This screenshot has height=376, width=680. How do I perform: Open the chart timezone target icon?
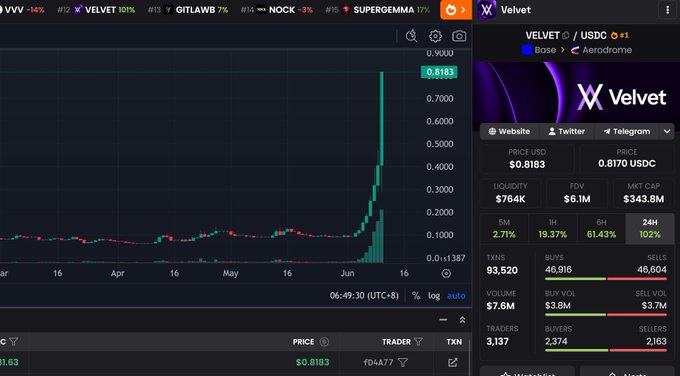tap(446, 273)
